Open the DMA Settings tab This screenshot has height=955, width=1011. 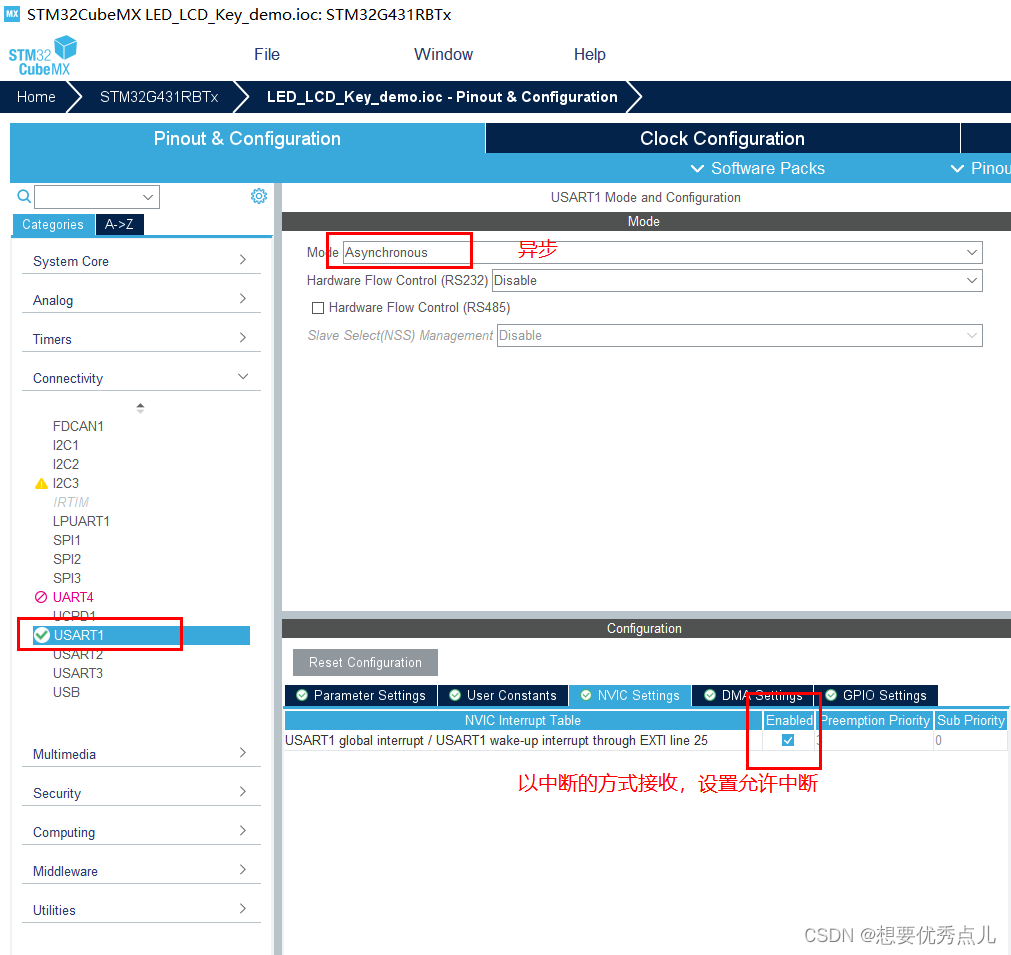(x=752, y=695)
